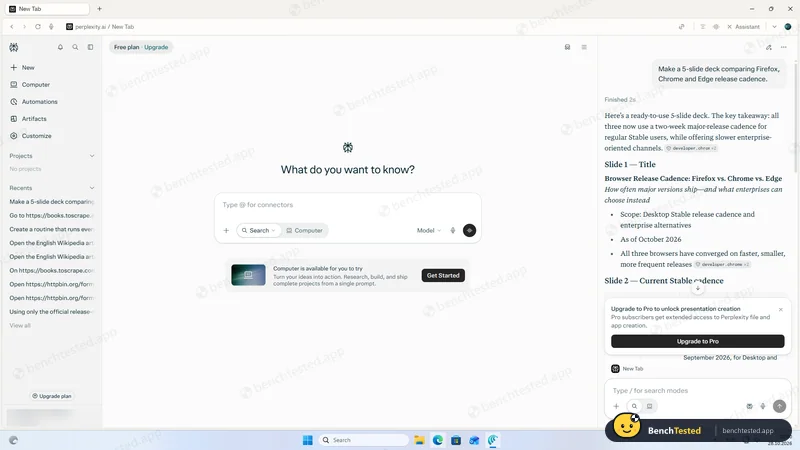Select the New Tab browser tab

point(47,9)
